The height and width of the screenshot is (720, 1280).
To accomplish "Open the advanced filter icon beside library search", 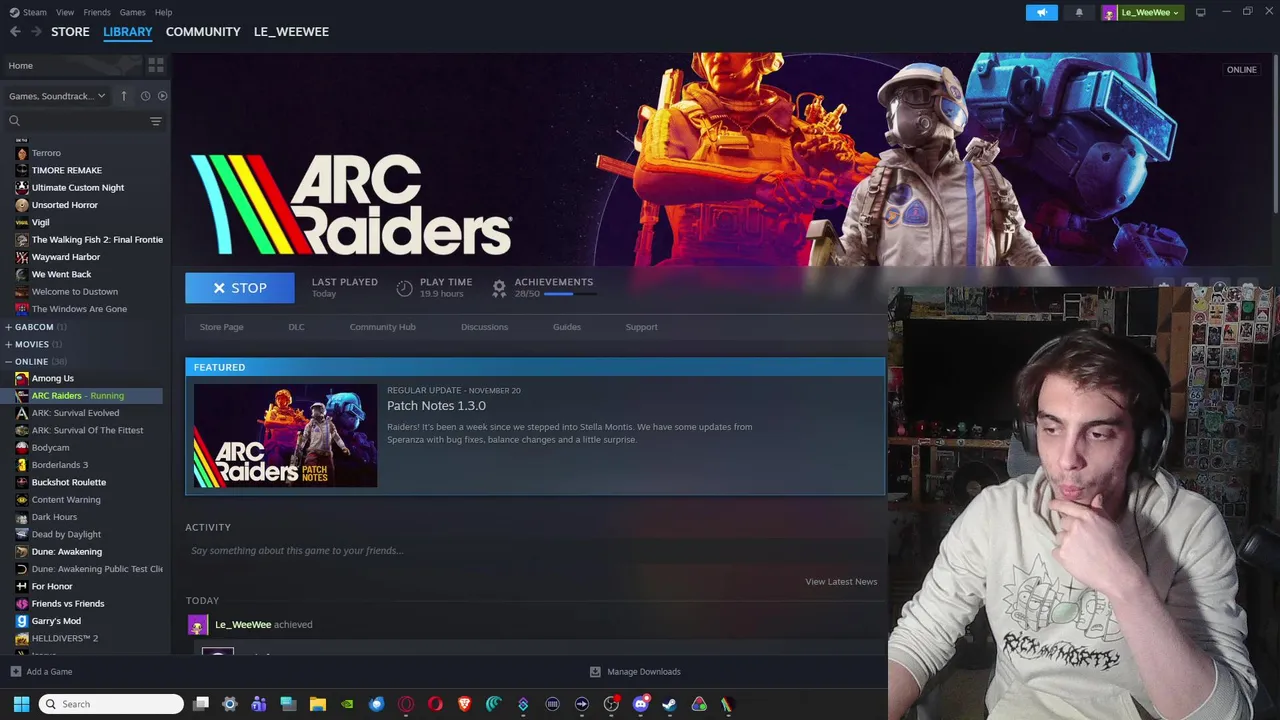I will pos(155,121).
